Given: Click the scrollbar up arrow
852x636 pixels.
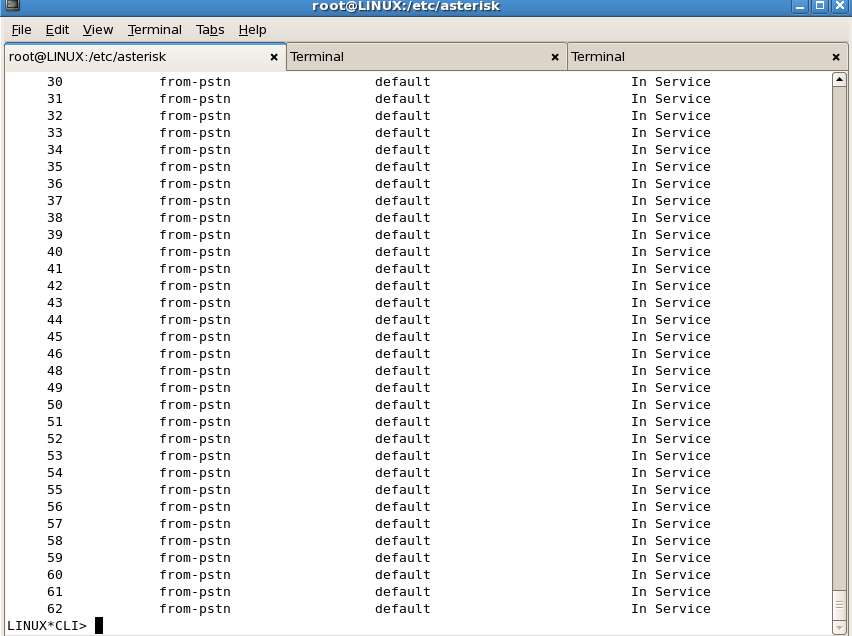Looking at the screenshot, I should (840, 80).
